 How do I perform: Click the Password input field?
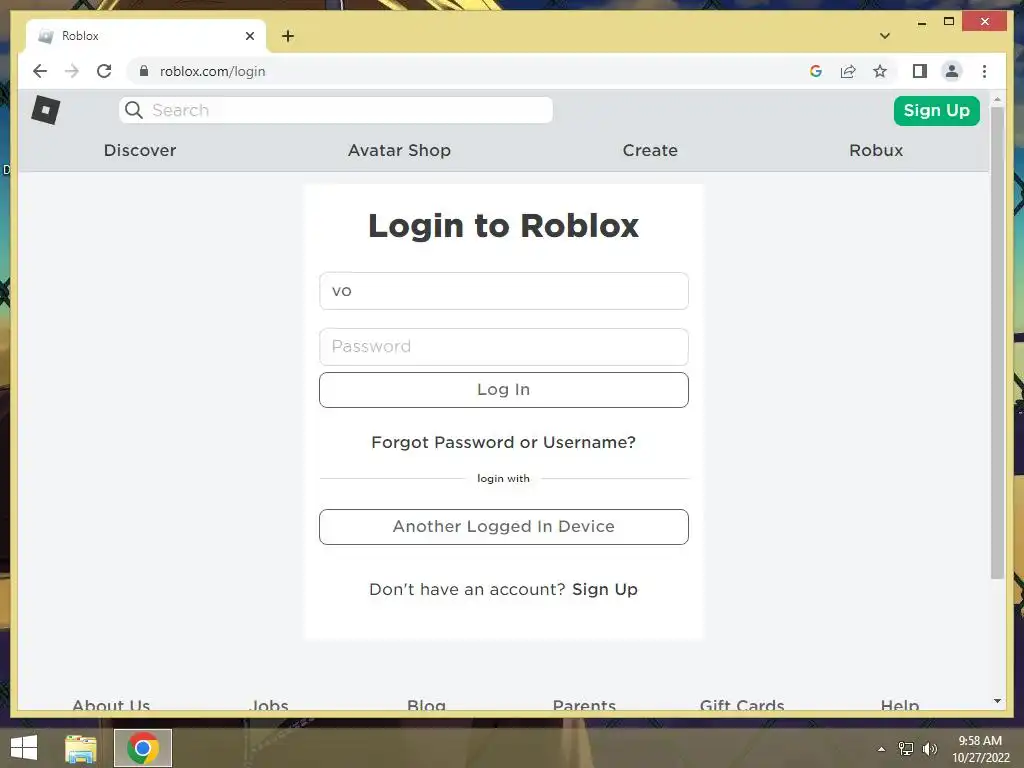pos(504,347)
